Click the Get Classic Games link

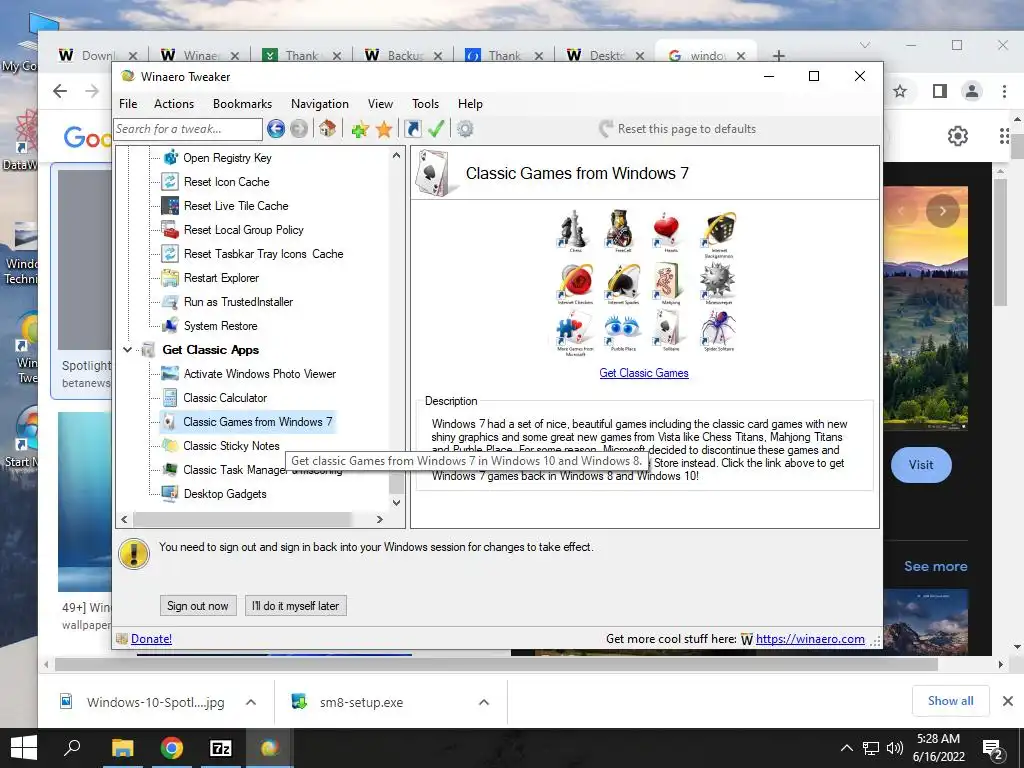click(x=644, y=373)
